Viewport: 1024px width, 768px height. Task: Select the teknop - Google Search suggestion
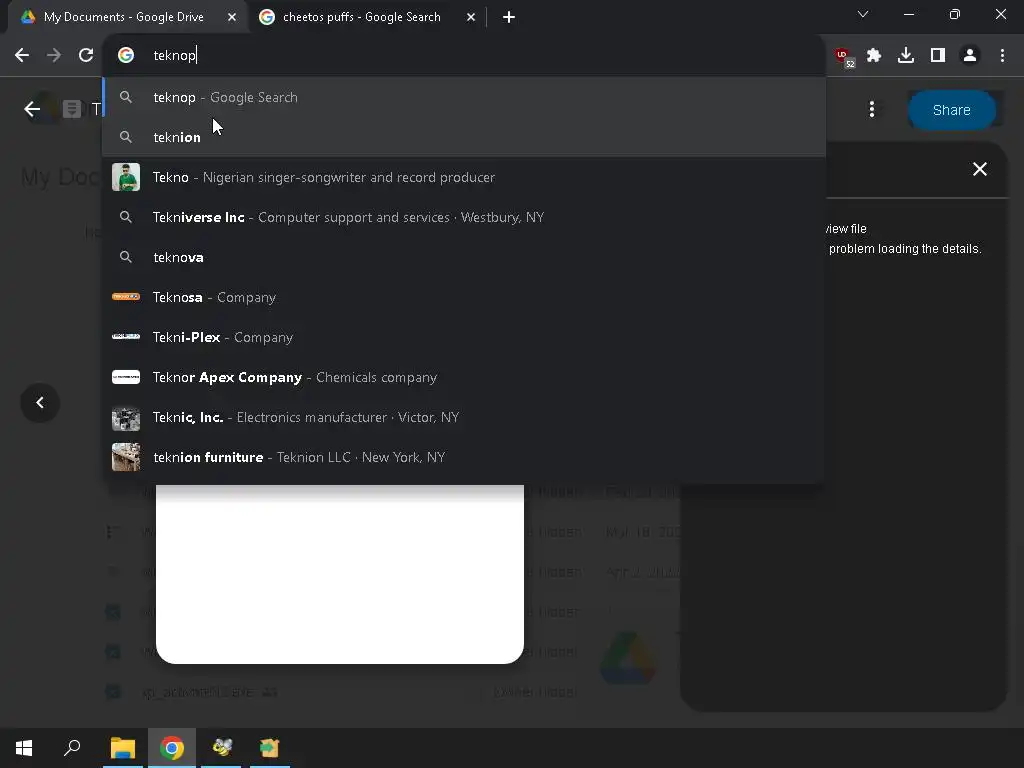tap(464, 97)
